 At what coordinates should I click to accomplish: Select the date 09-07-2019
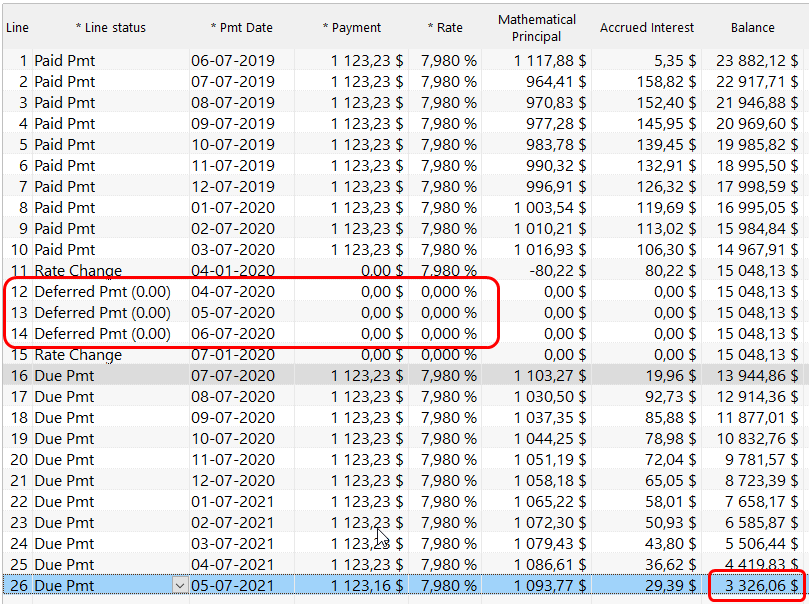click(x=233, y=124)
